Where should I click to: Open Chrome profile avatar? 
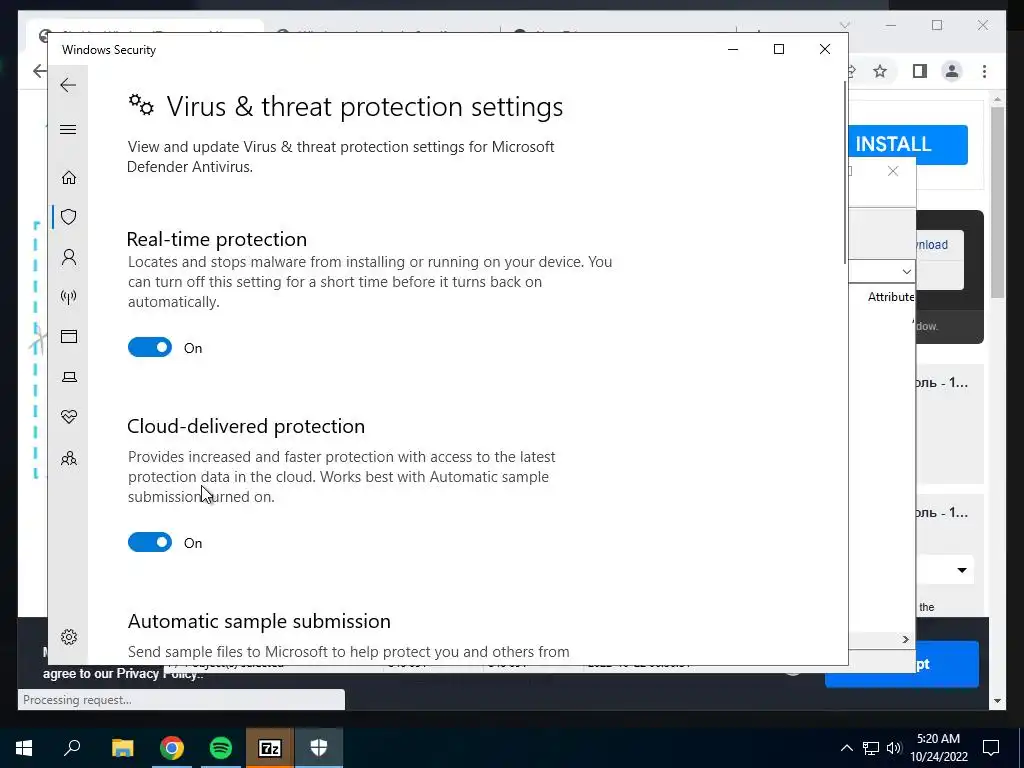point(952,71)
